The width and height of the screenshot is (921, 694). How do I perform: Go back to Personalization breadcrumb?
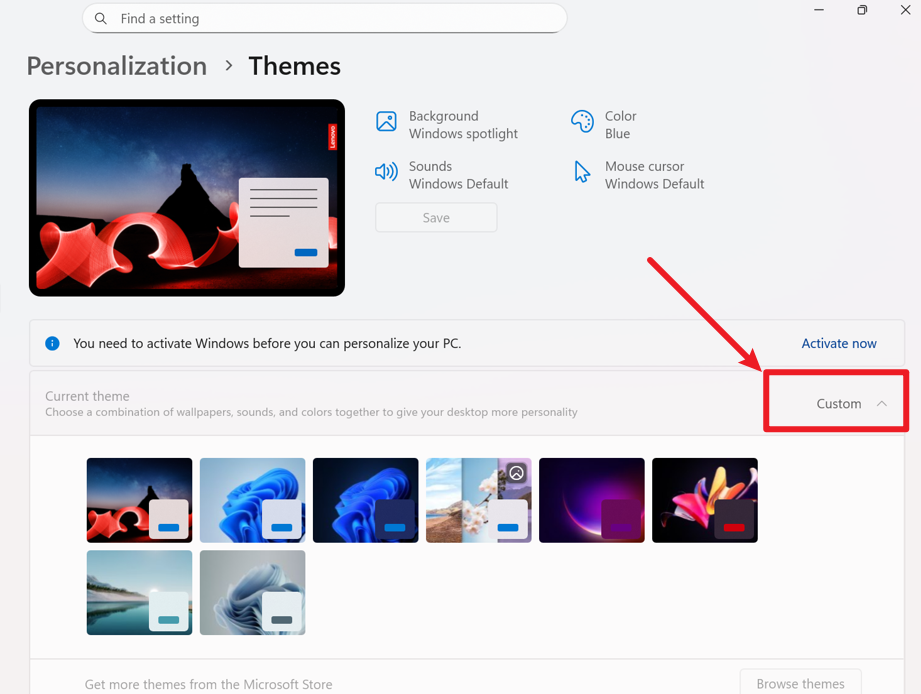pos(117,66)
